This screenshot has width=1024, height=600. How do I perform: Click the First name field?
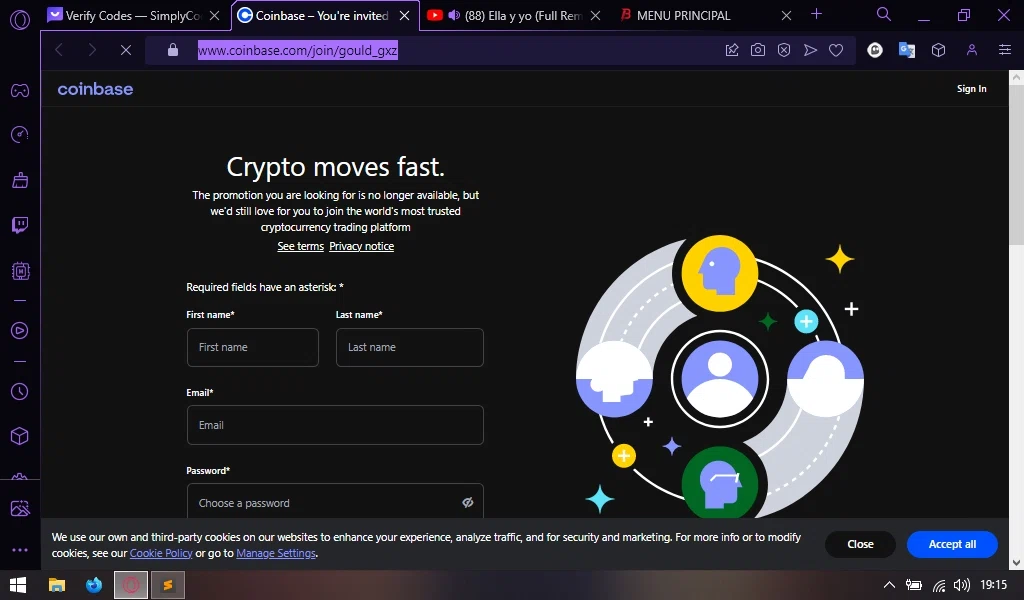coord(253,347)
